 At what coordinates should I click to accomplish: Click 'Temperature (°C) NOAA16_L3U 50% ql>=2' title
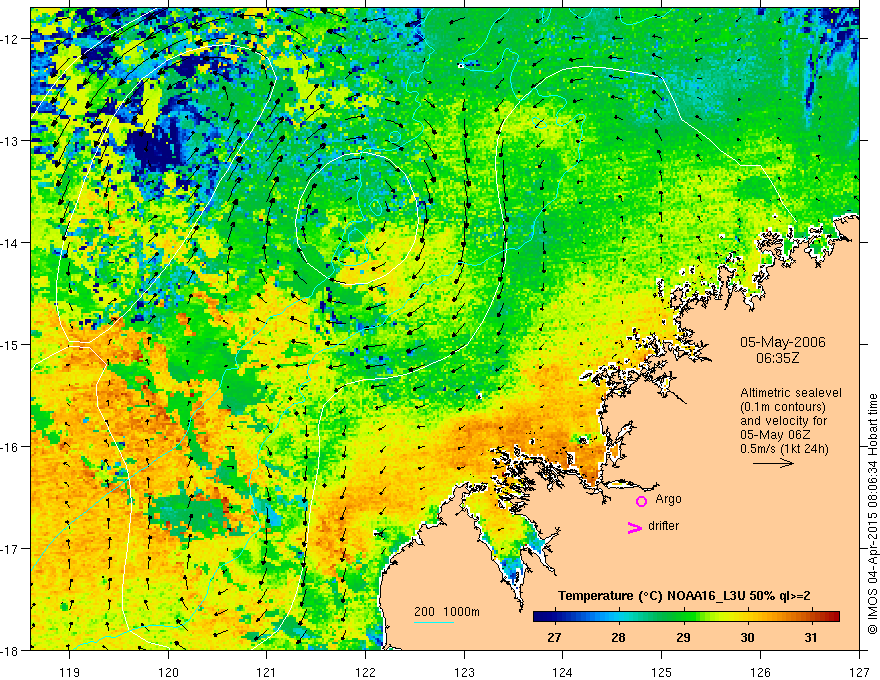click(x=684, y=596)
